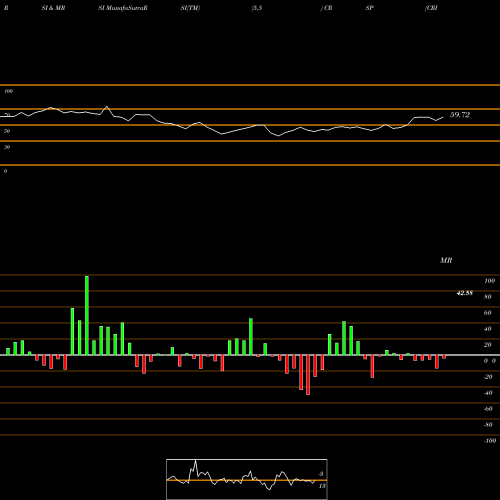The image size is (500, 500).
Task: Click the 42.58 MR value label
Action: [x=465, y=293]
